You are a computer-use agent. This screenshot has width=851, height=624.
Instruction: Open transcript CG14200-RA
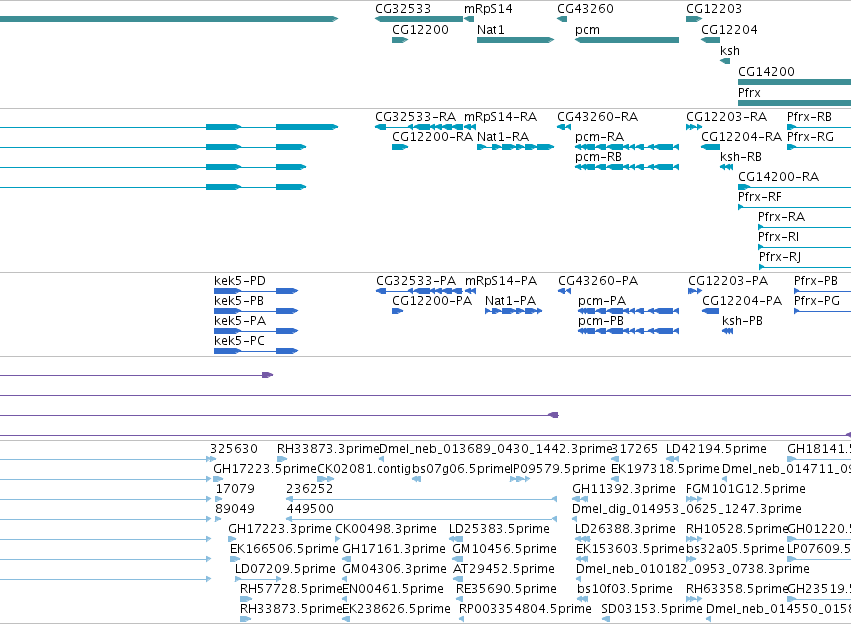coord(778,177)
